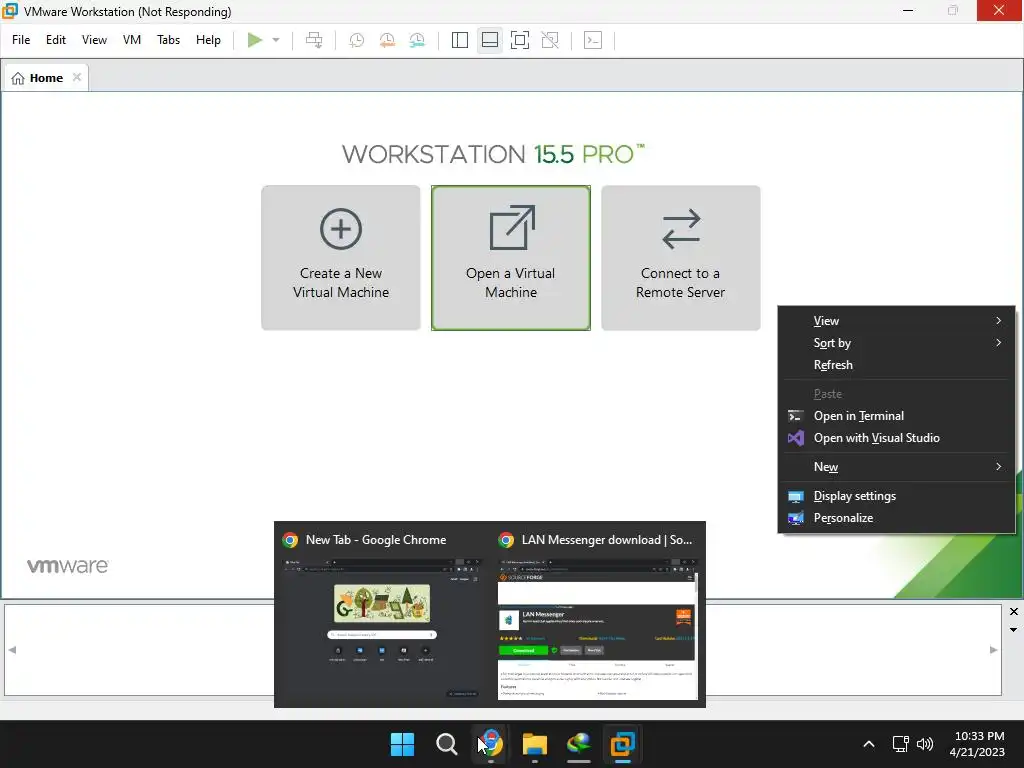Toggle the thumbnail bar view icon

[490, 40]
